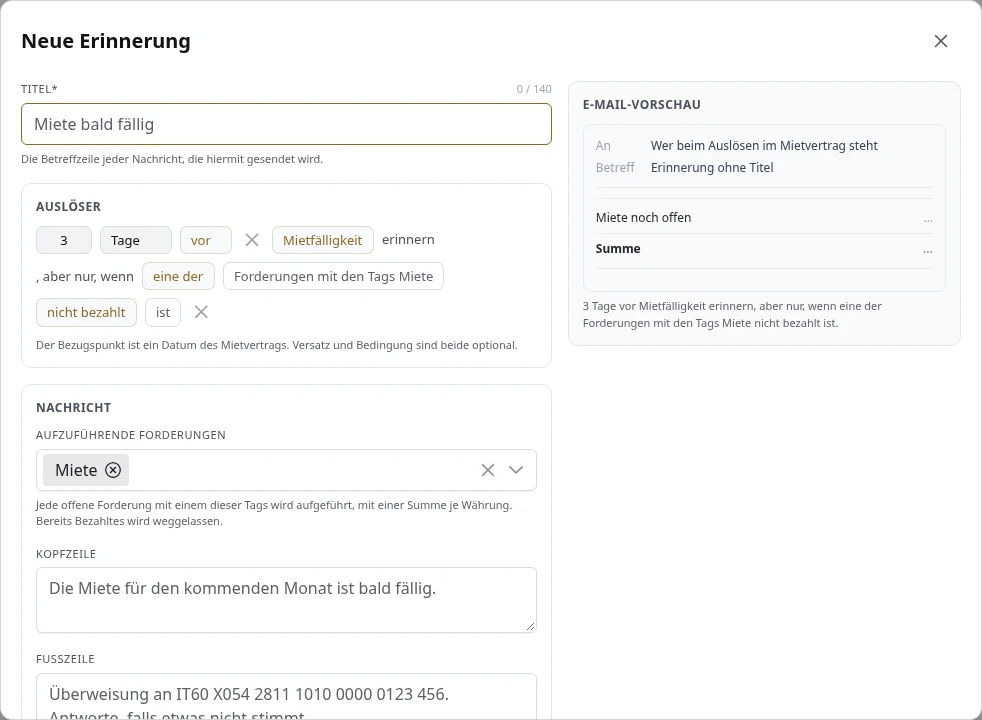This screenshot has height=720, width=982.
Task: Change the 'nicht bezahlt' condition chip
Action: (86, 312)
